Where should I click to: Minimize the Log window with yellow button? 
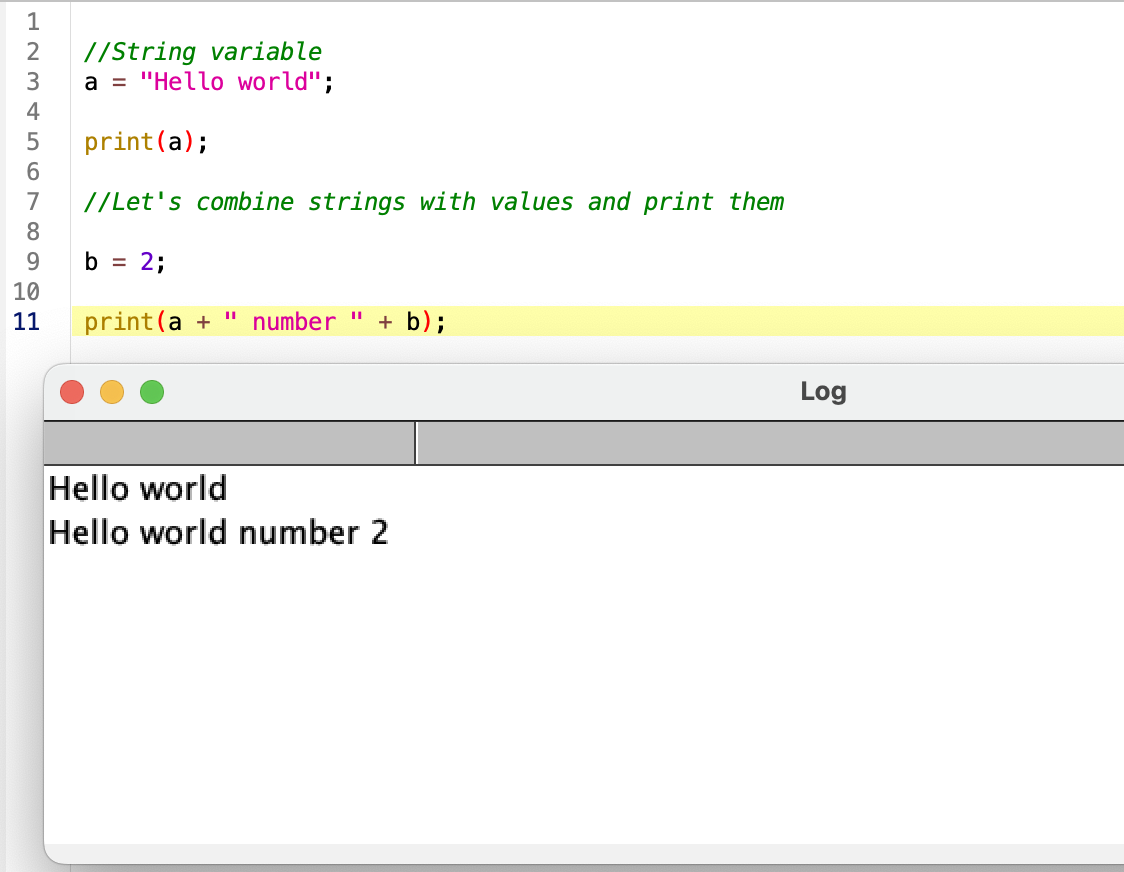click(112, 392)
